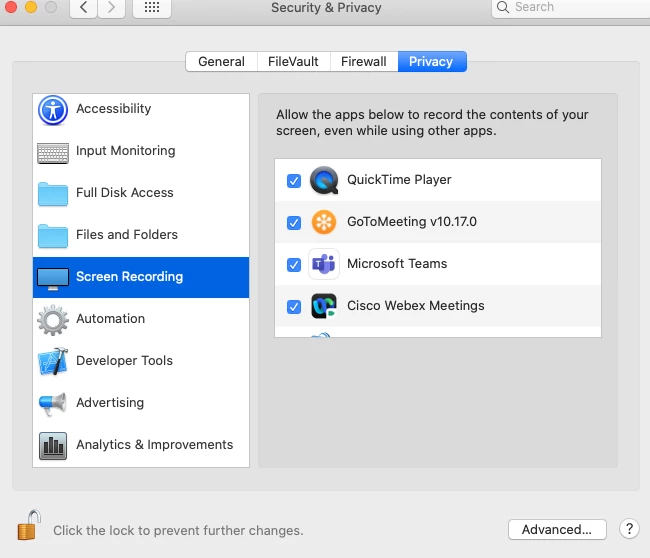Uncheck QuickTime Player screen recording permission
The image size is (650, 558).
(x=294, y=181)
